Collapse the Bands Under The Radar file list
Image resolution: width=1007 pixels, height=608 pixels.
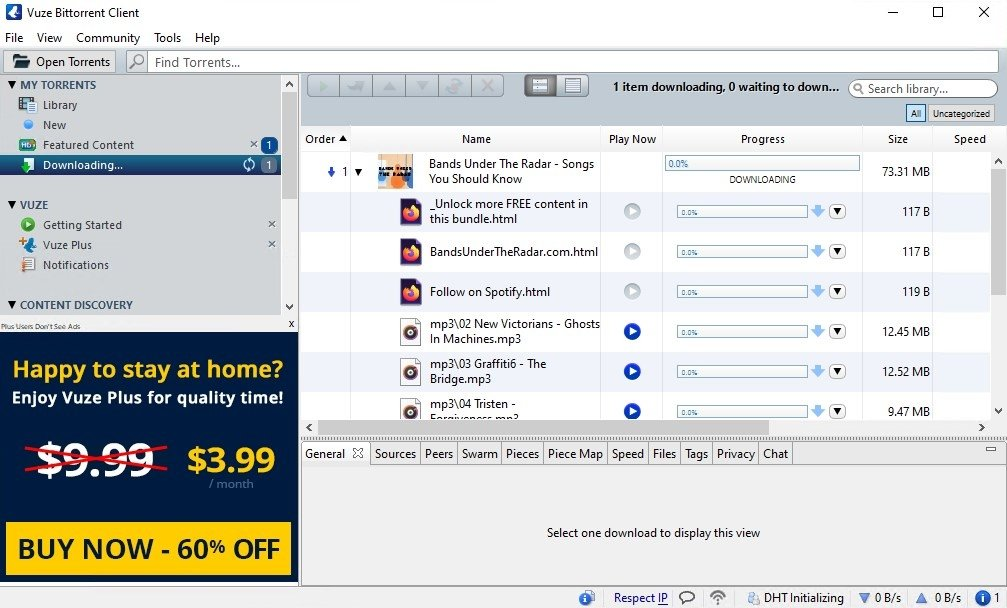(x=358, y=172)
